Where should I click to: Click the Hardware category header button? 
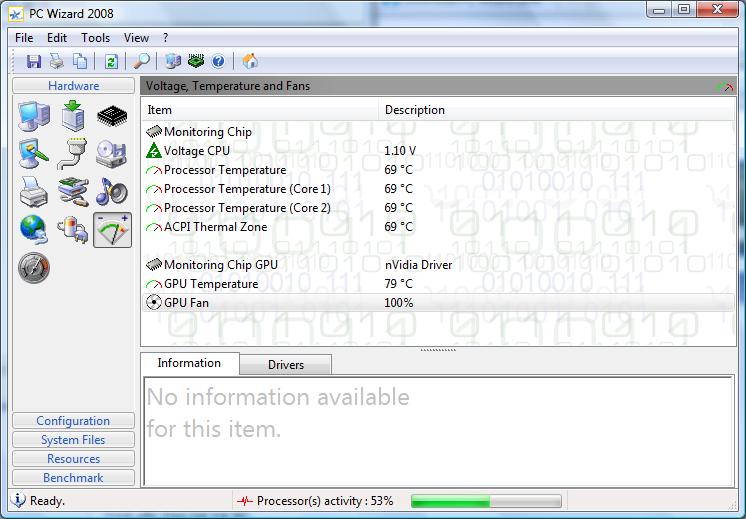click(73, 86)
